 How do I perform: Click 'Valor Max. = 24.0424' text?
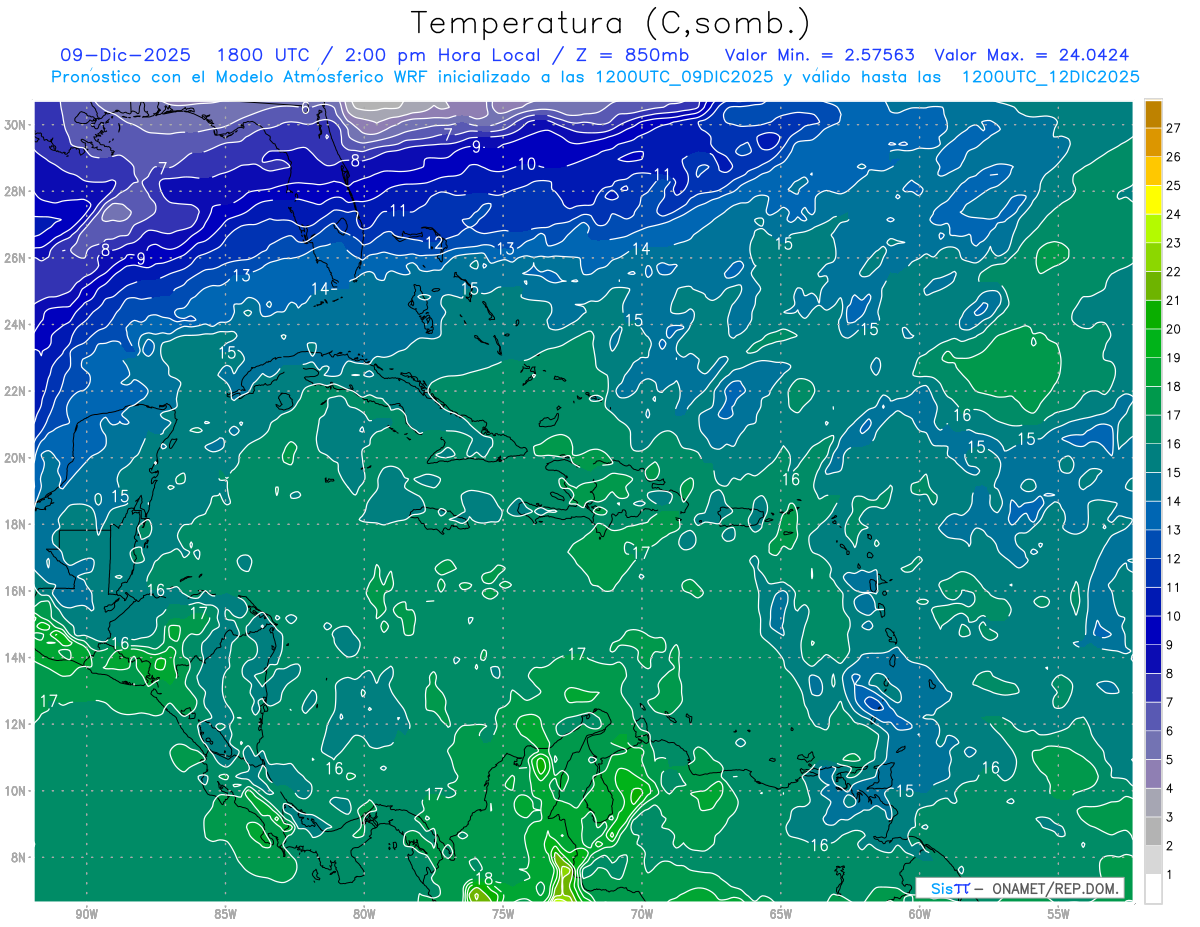1032,55
